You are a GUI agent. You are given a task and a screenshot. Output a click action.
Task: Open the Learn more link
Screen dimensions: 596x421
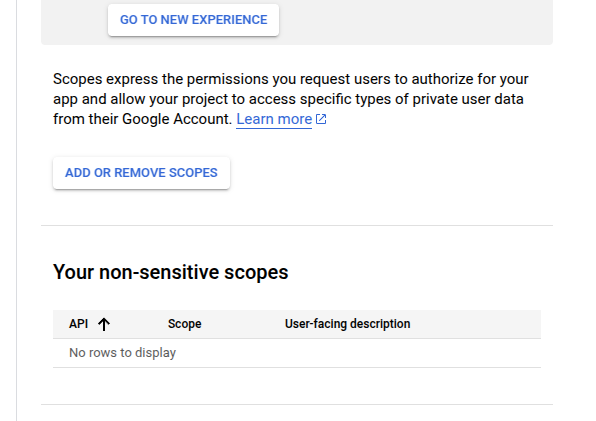tap(274, 119)
